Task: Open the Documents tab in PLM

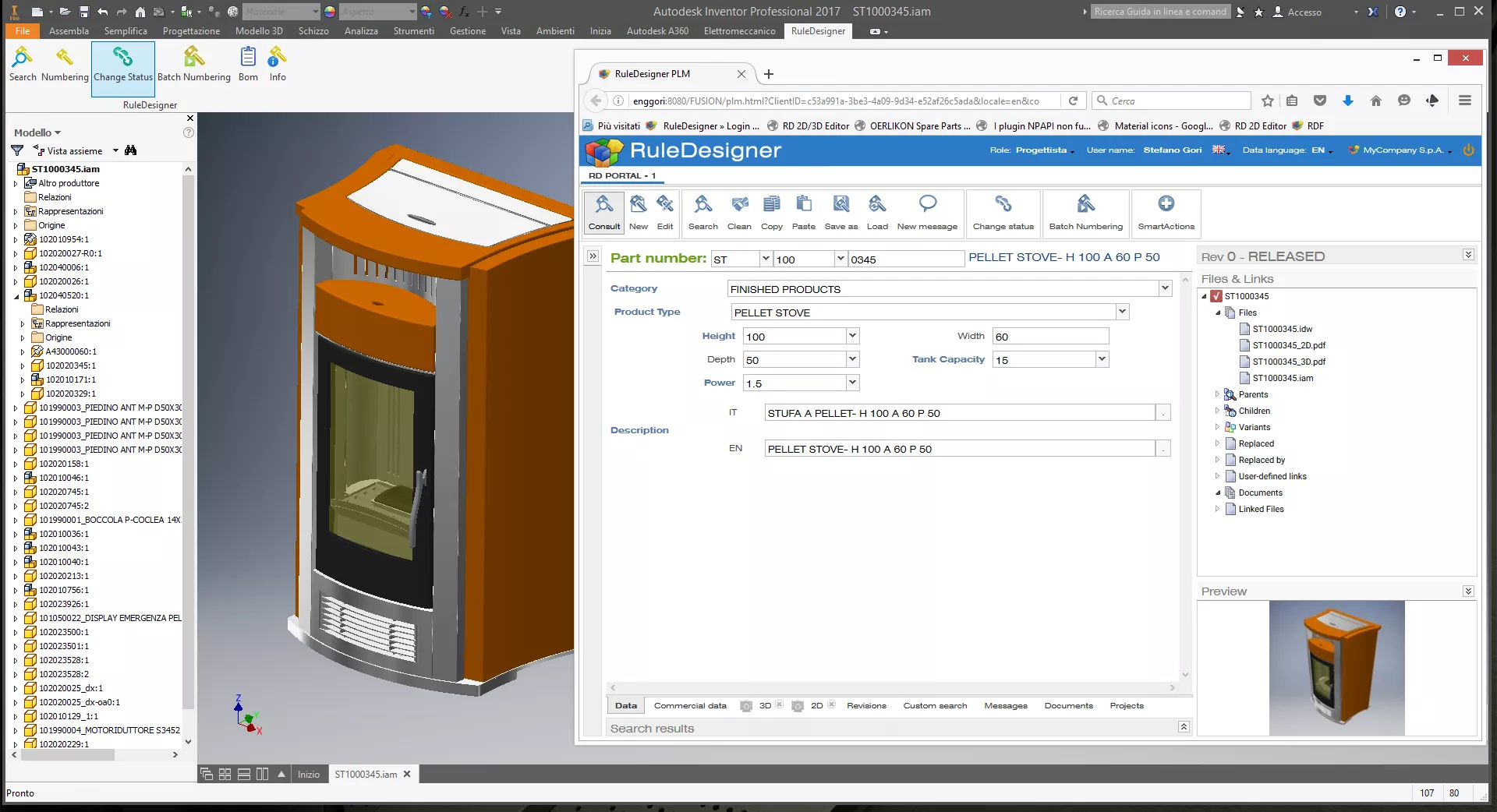Action: [x=1068, y=705]
